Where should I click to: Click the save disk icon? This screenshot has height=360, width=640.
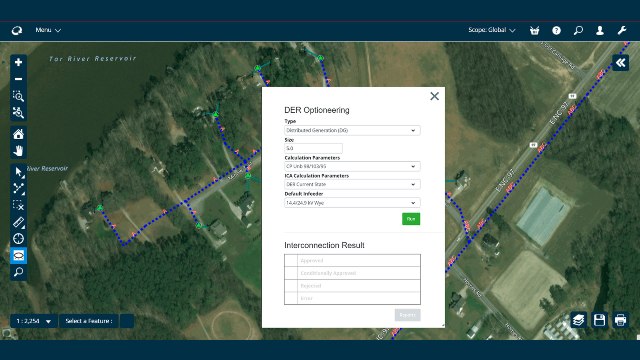tap(599, 320)
